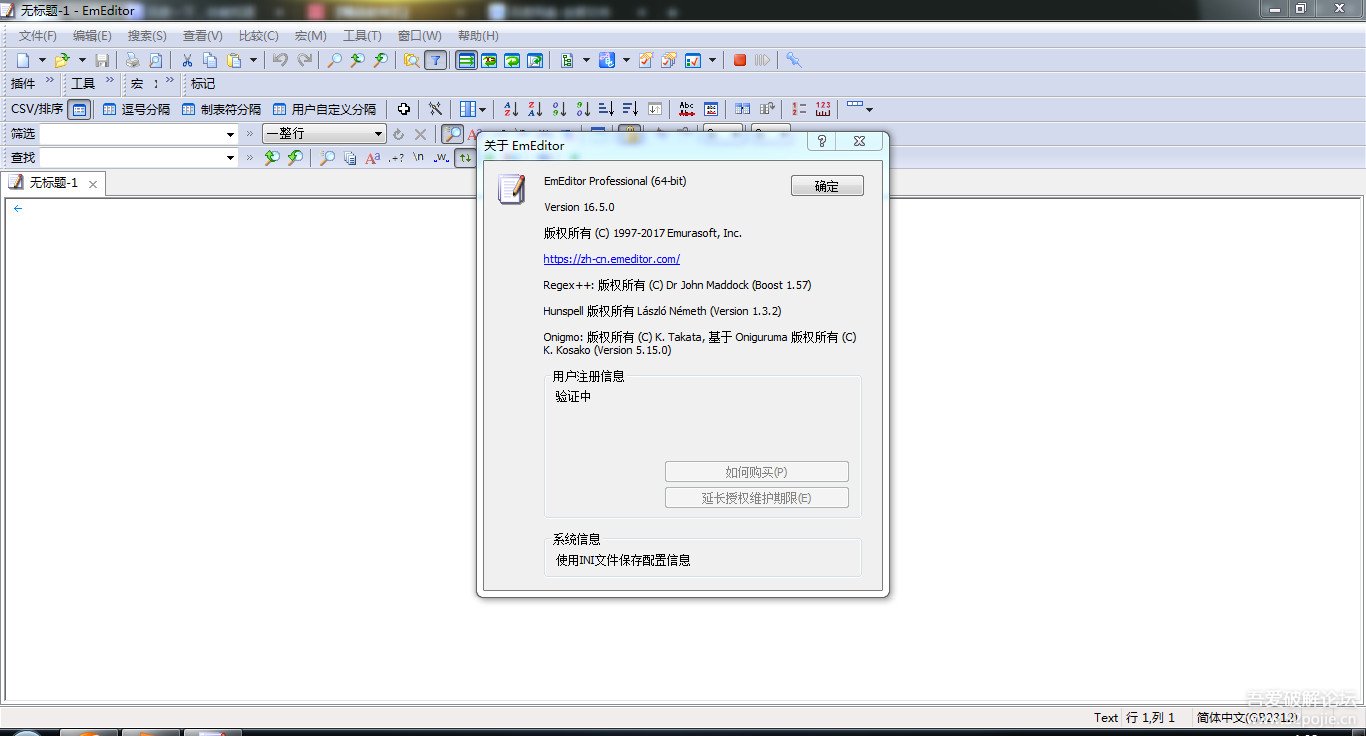Click the Text mode status bar entry
Viewport: 1366px width, 736px height.
tap(1106, 717)
